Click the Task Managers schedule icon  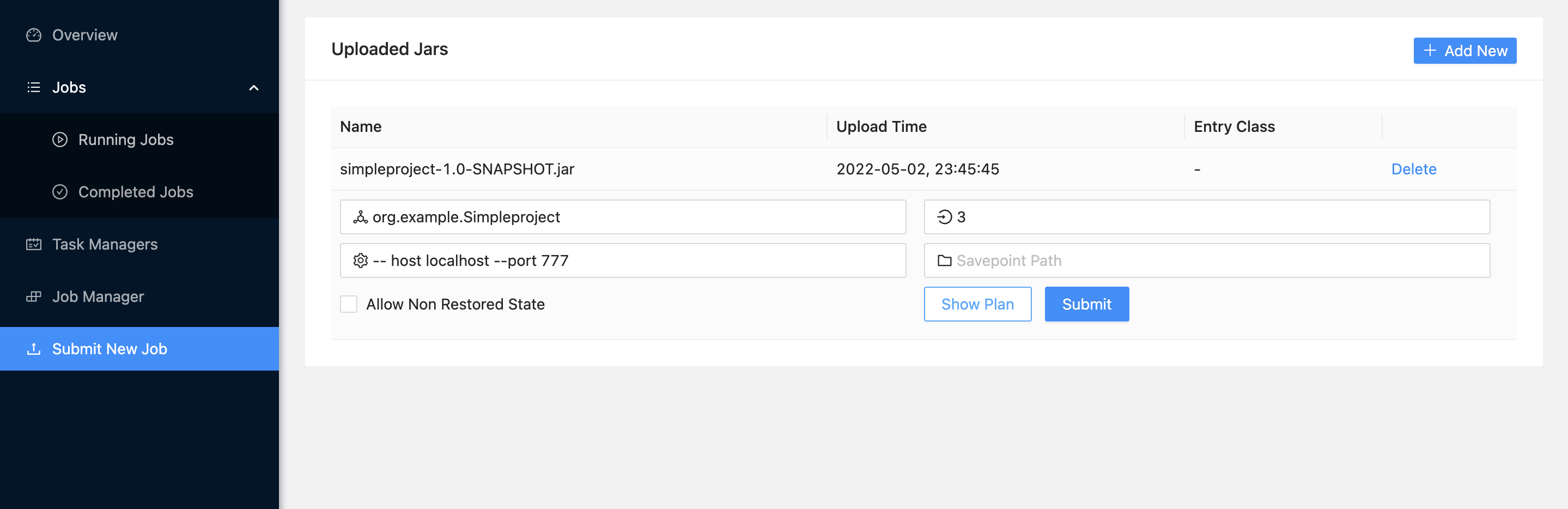click(x=33, y=245)
